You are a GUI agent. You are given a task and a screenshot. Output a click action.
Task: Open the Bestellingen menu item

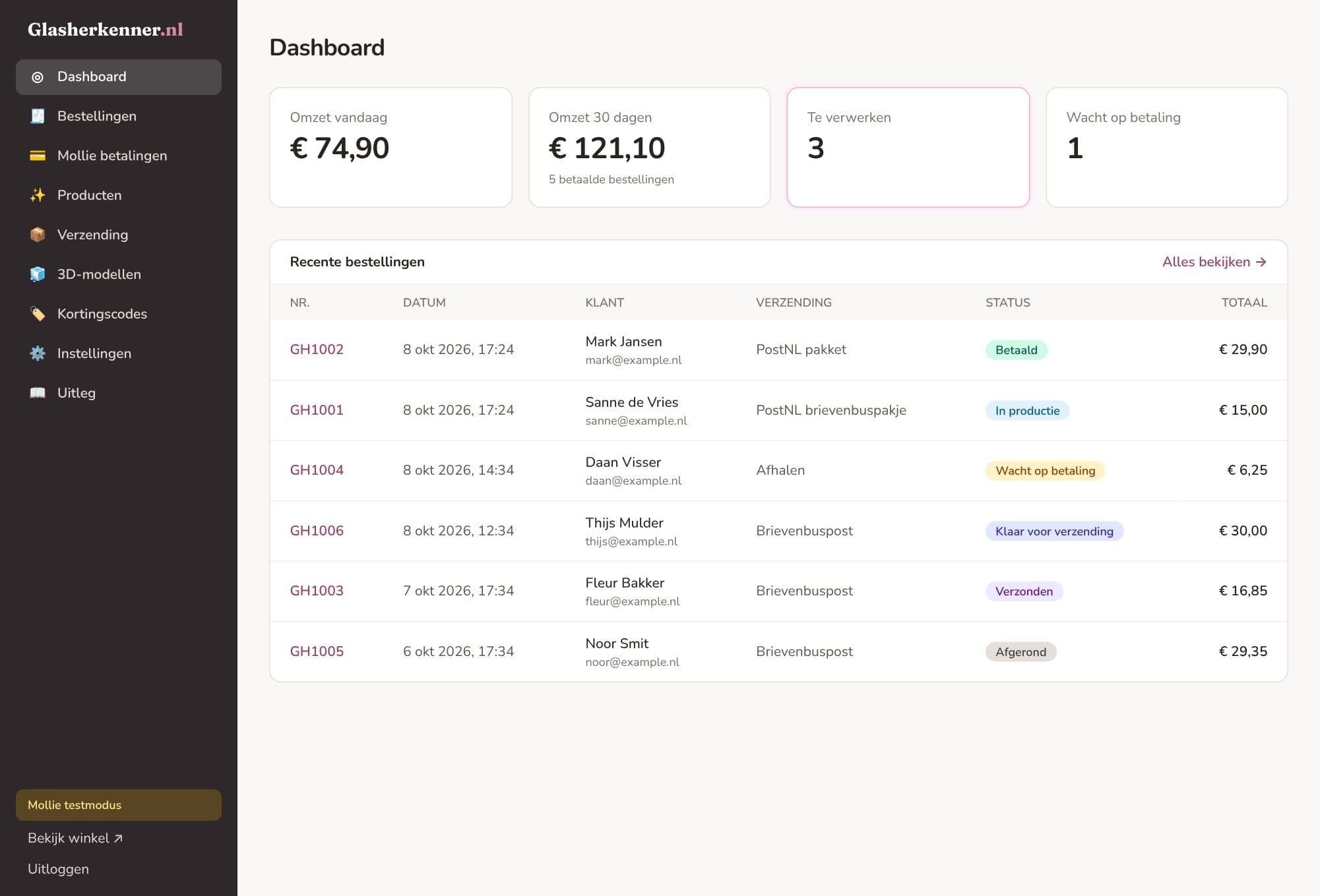[119, 116]
